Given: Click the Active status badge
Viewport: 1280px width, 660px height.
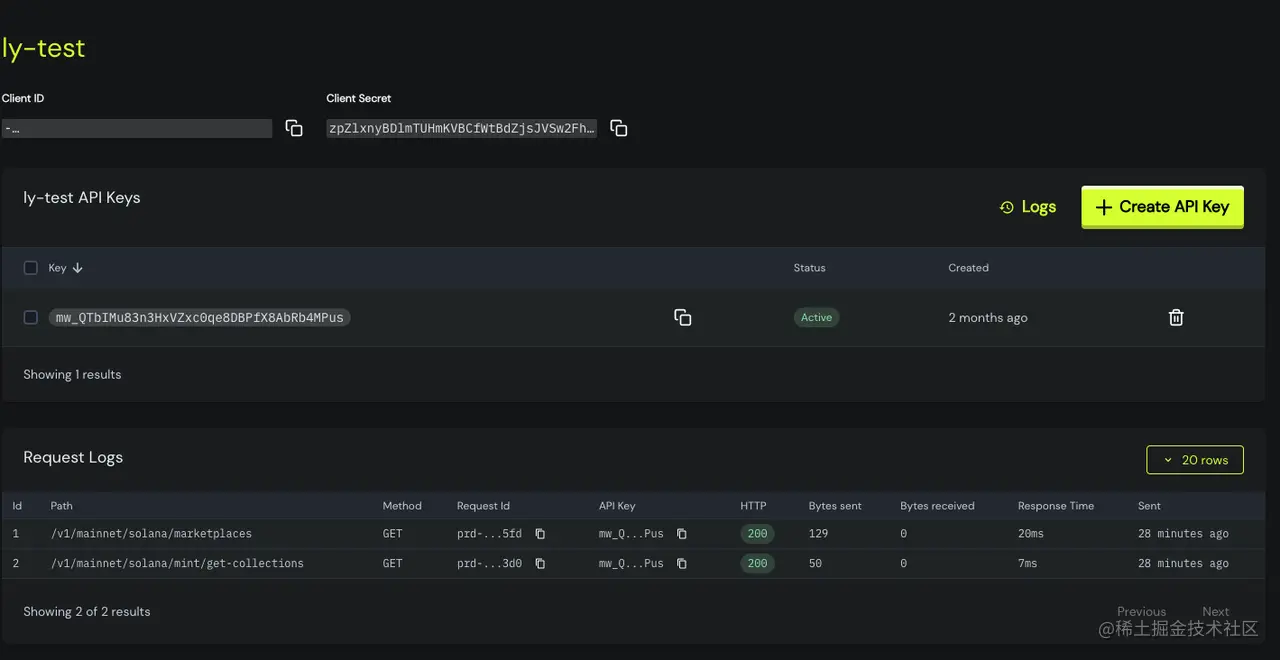Looking at the screenshot, I should pyautogui.click(x=816, y=317).
